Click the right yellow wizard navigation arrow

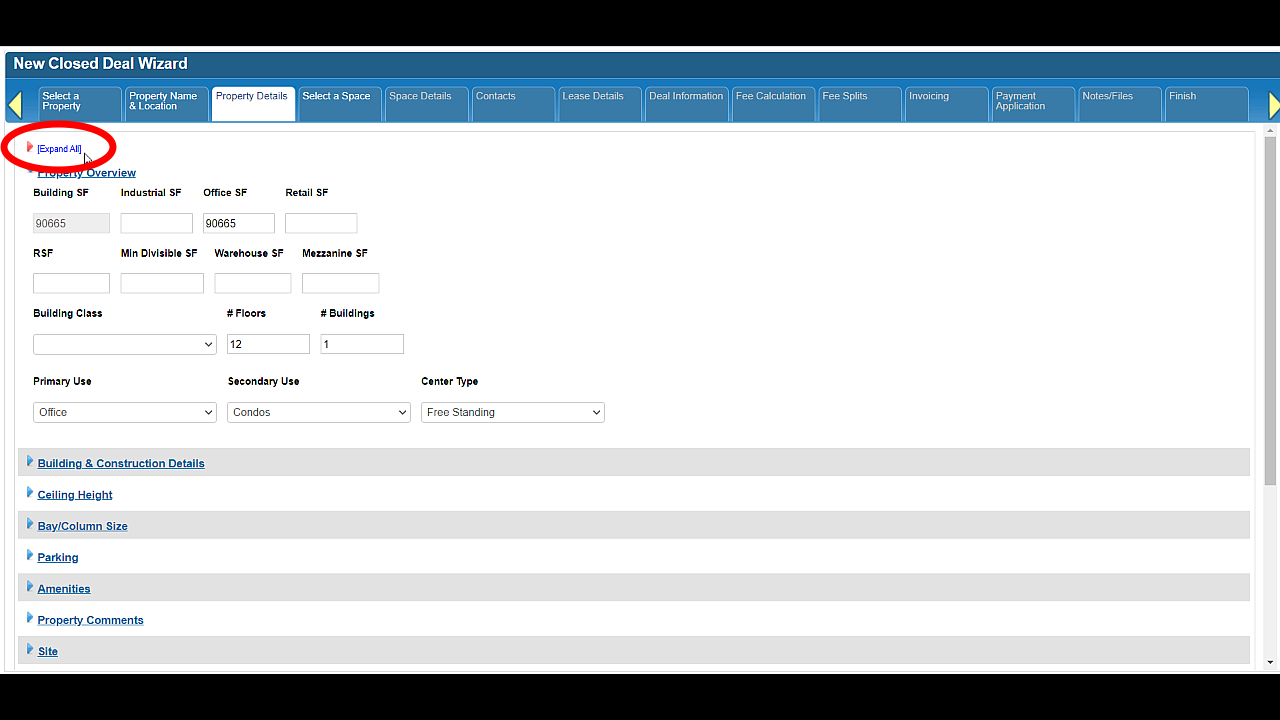point(1273,105)
